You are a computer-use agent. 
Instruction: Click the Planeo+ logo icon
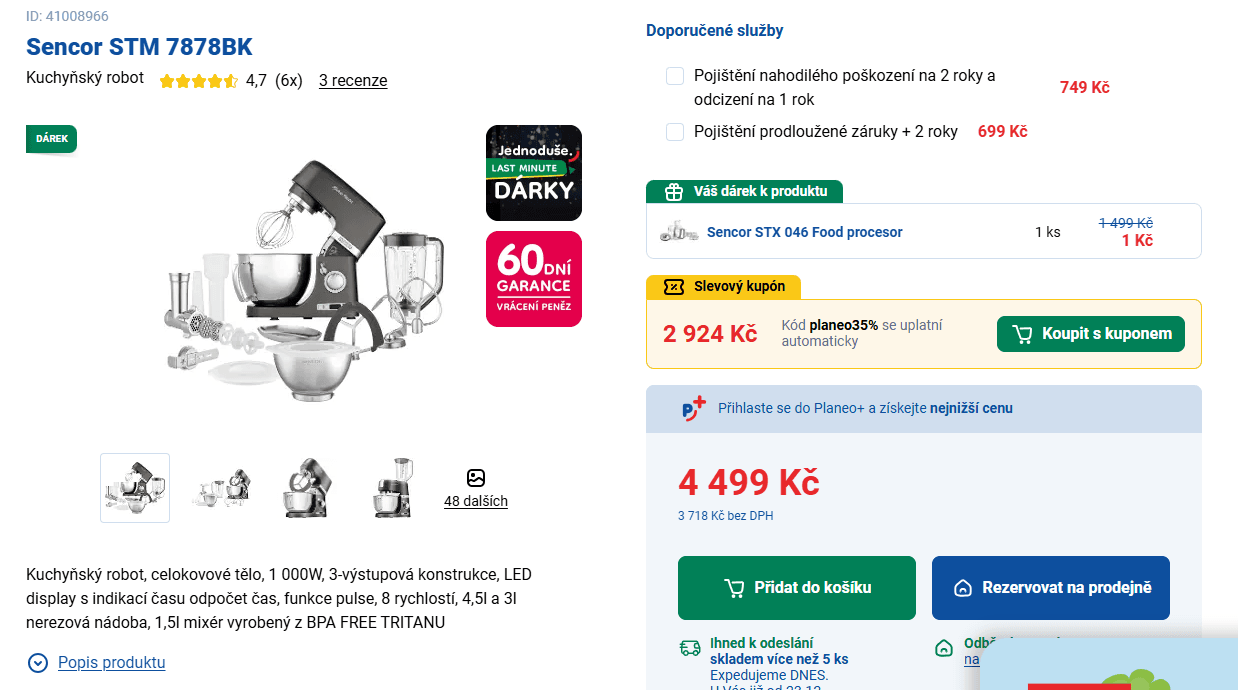click(694, 407)
